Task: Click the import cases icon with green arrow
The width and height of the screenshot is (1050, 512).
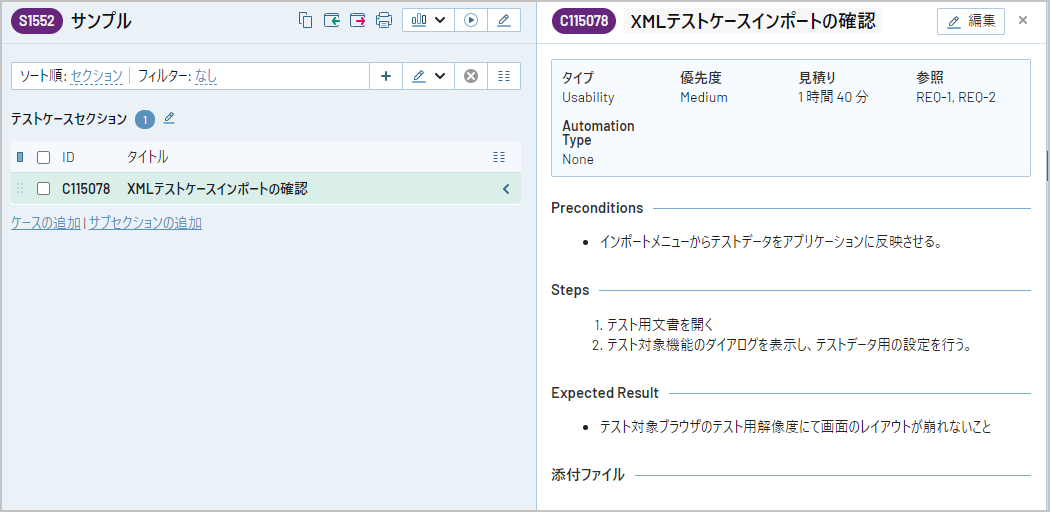Action: point(331,20)
